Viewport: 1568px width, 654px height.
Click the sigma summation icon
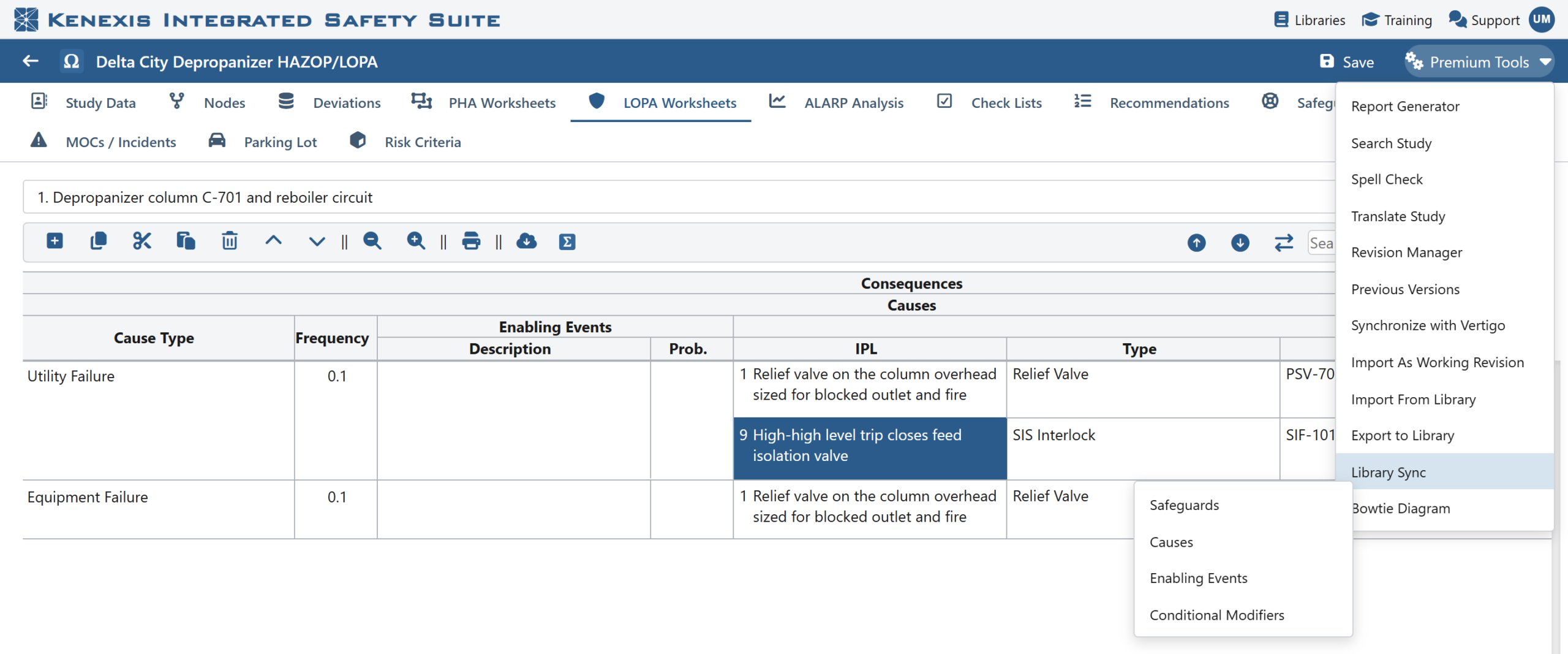(567, 241)
